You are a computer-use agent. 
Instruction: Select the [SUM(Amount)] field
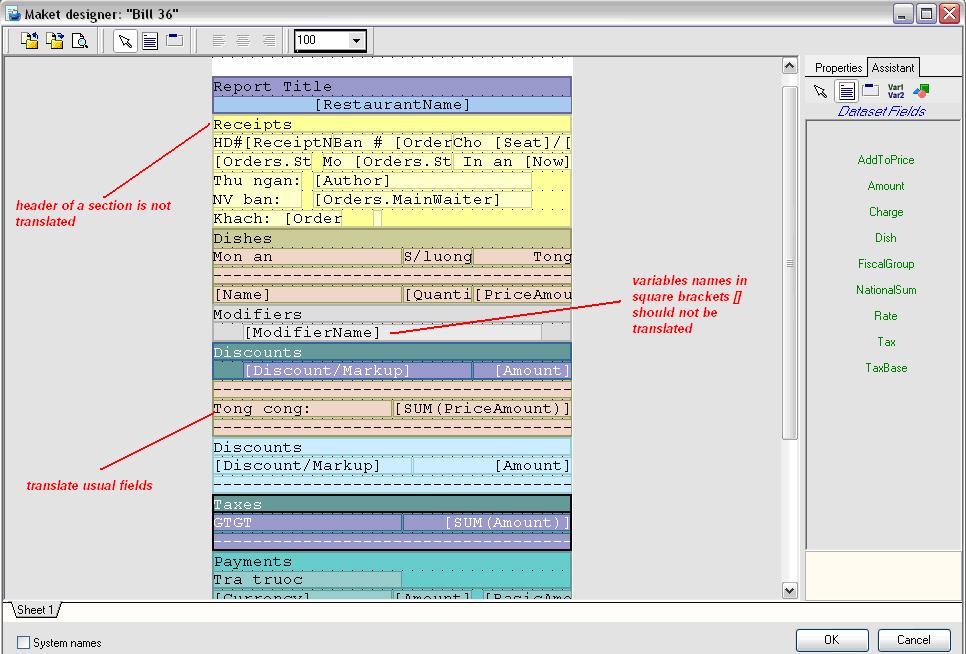pos(487,523)
